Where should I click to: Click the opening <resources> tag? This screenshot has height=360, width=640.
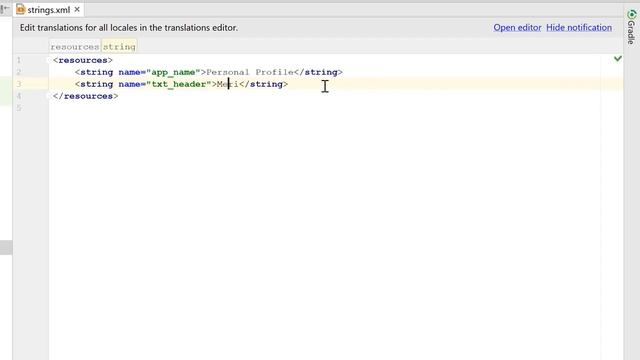pos(82,60)
